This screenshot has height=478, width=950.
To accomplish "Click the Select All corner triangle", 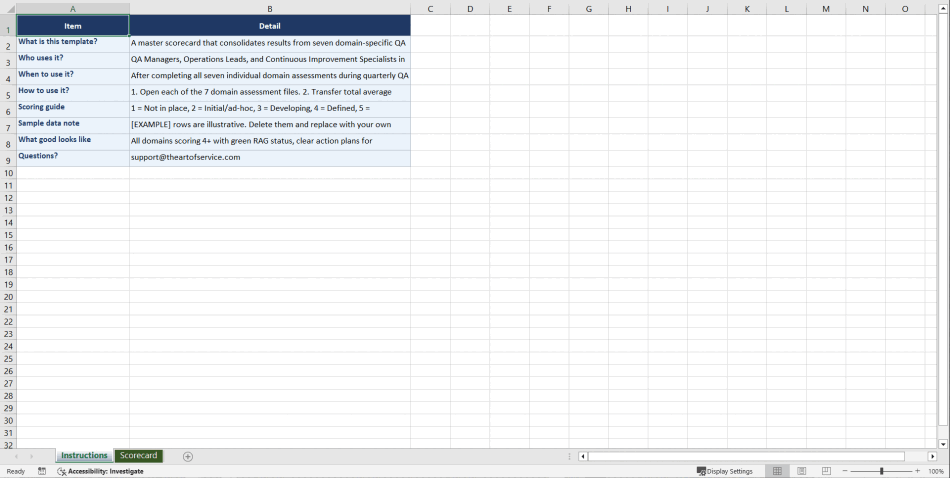I will click(8, 9).
